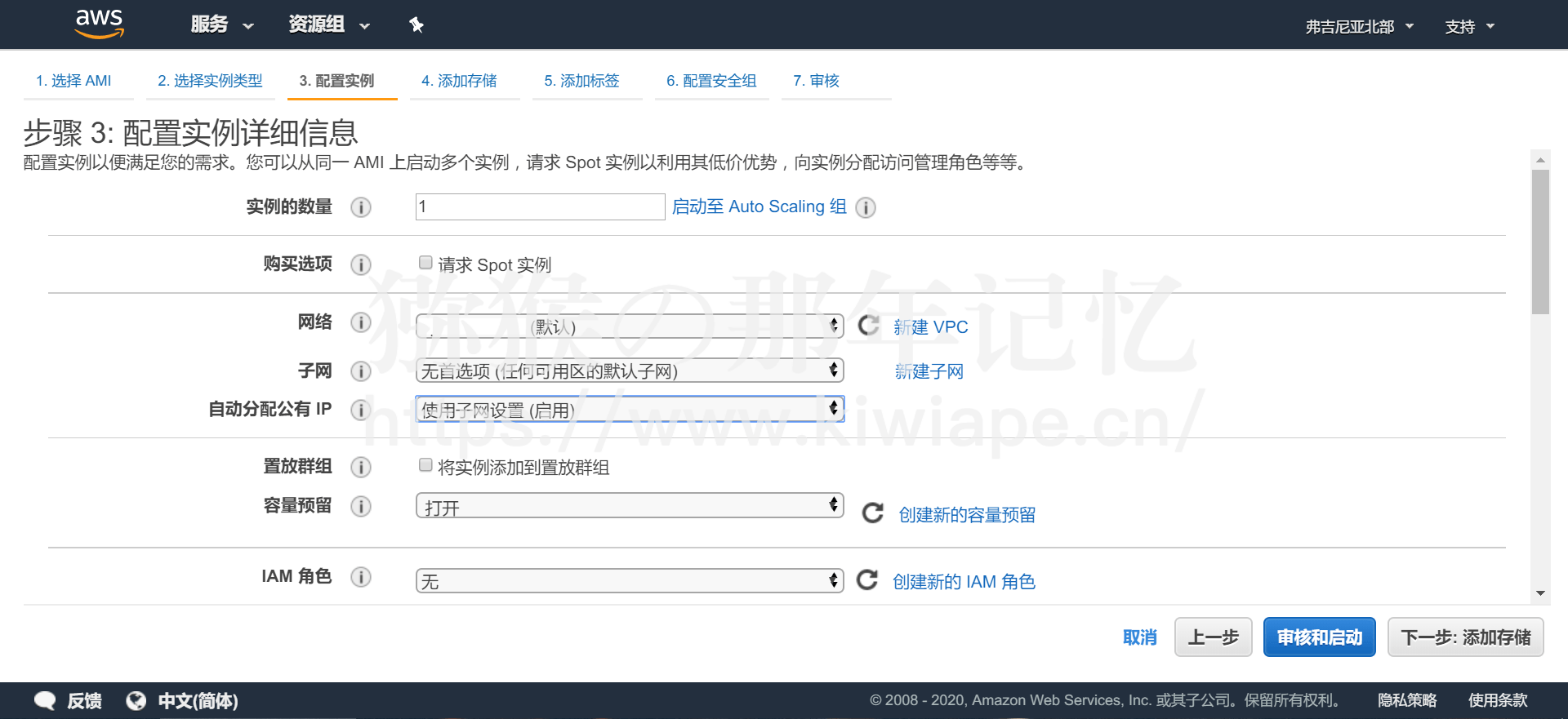
Task: Go to step 4. 添加存储
Action: point(459,81)
